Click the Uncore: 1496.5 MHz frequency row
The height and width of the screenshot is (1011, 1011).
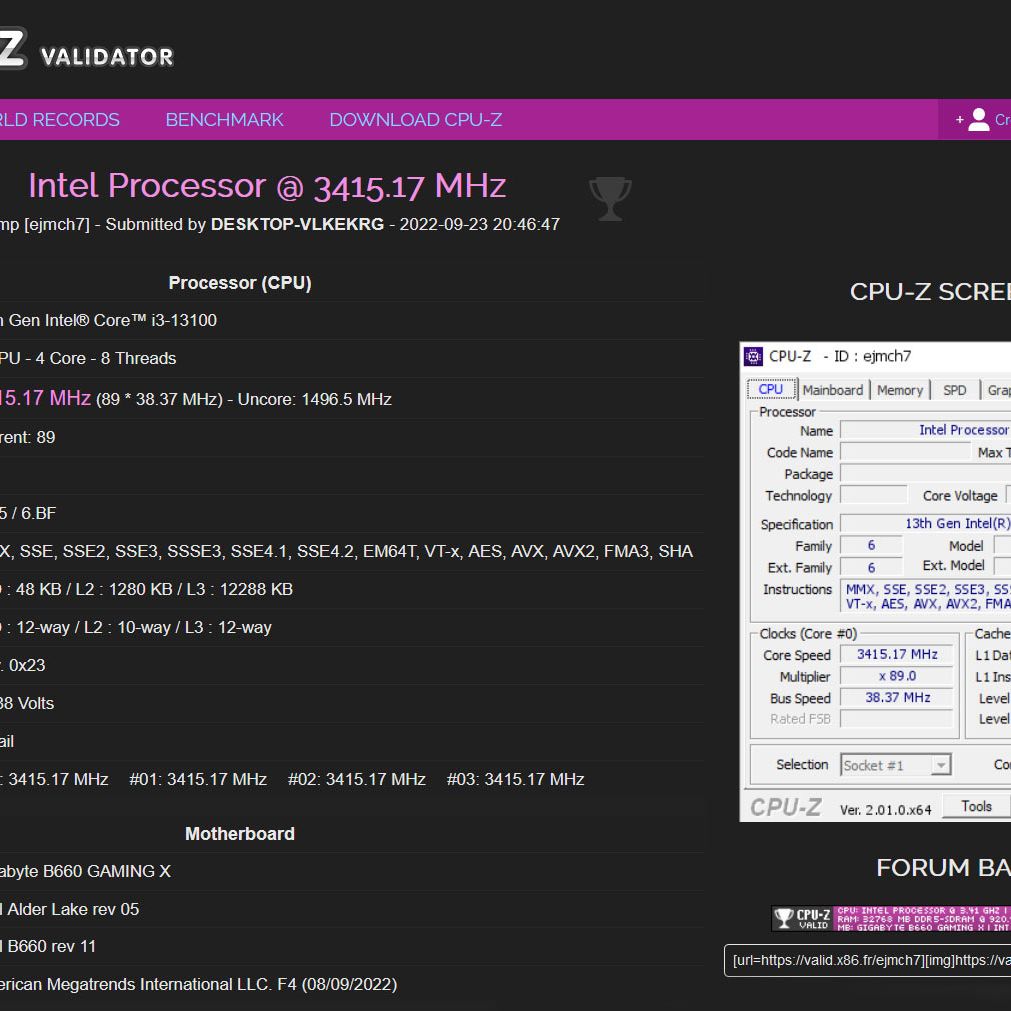click(351, 399)
